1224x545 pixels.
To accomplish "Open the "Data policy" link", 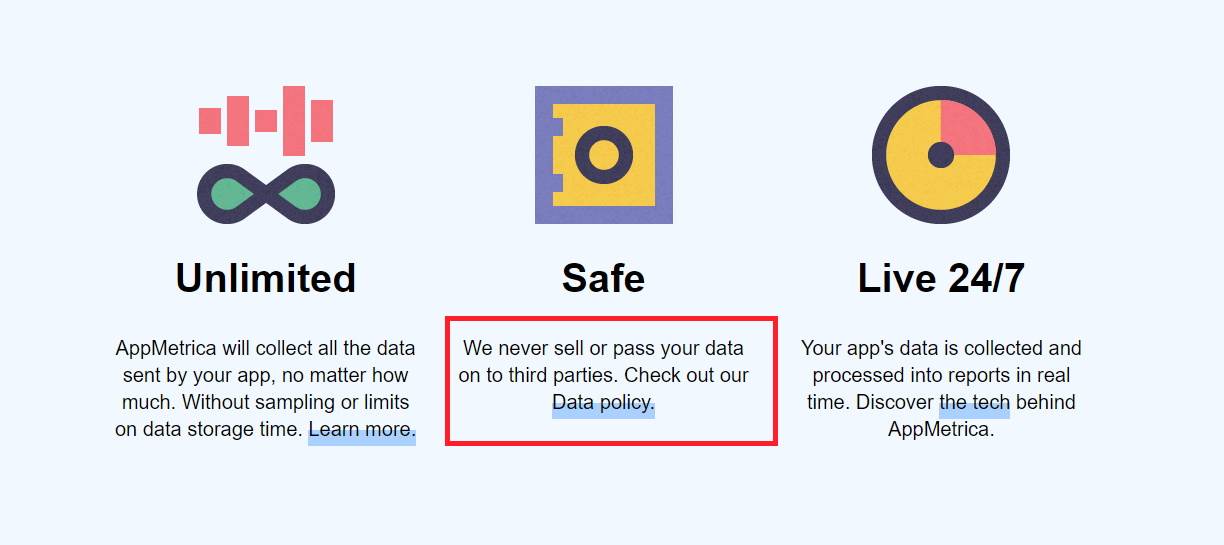I will point(603,403).
